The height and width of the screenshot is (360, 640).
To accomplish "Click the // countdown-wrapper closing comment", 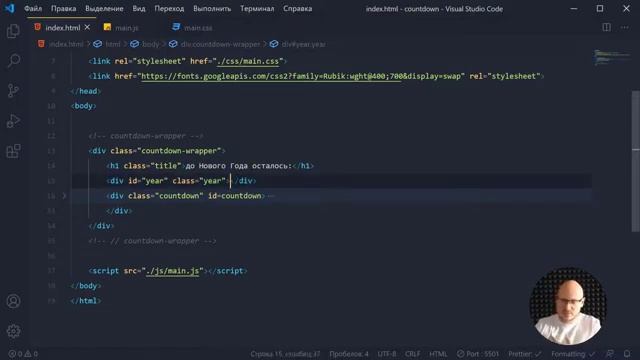I will pyautogui.click(x=152, y=241).
